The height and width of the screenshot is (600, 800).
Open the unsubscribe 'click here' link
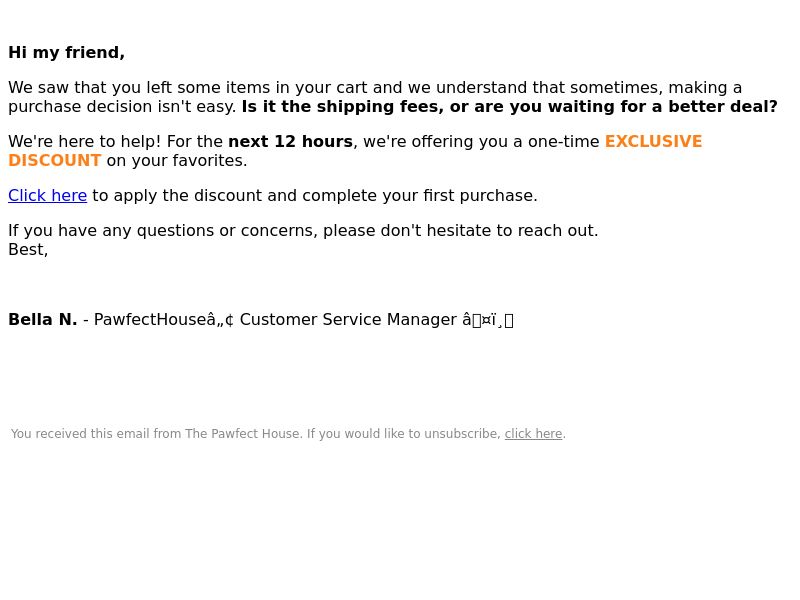pos(533,434)
